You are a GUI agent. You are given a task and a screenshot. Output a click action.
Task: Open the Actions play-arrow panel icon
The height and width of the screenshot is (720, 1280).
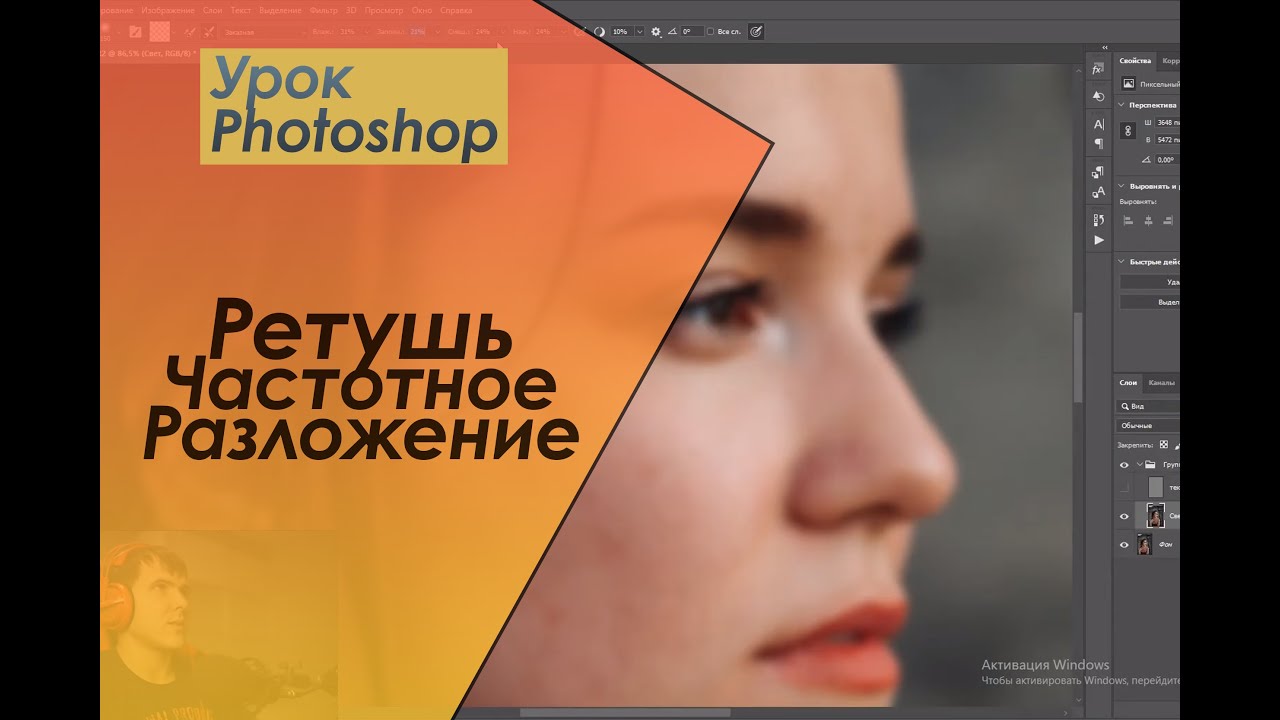point(1099,240)
